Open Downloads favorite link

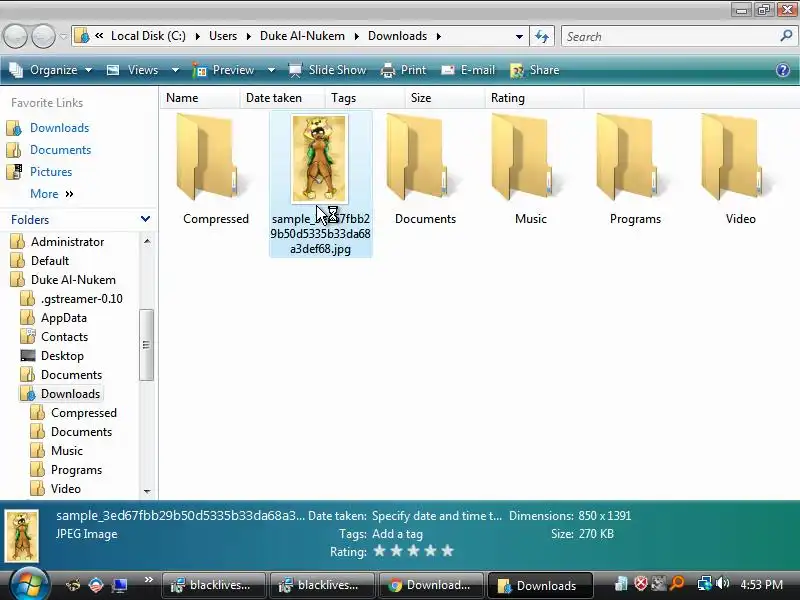point(59,128)
